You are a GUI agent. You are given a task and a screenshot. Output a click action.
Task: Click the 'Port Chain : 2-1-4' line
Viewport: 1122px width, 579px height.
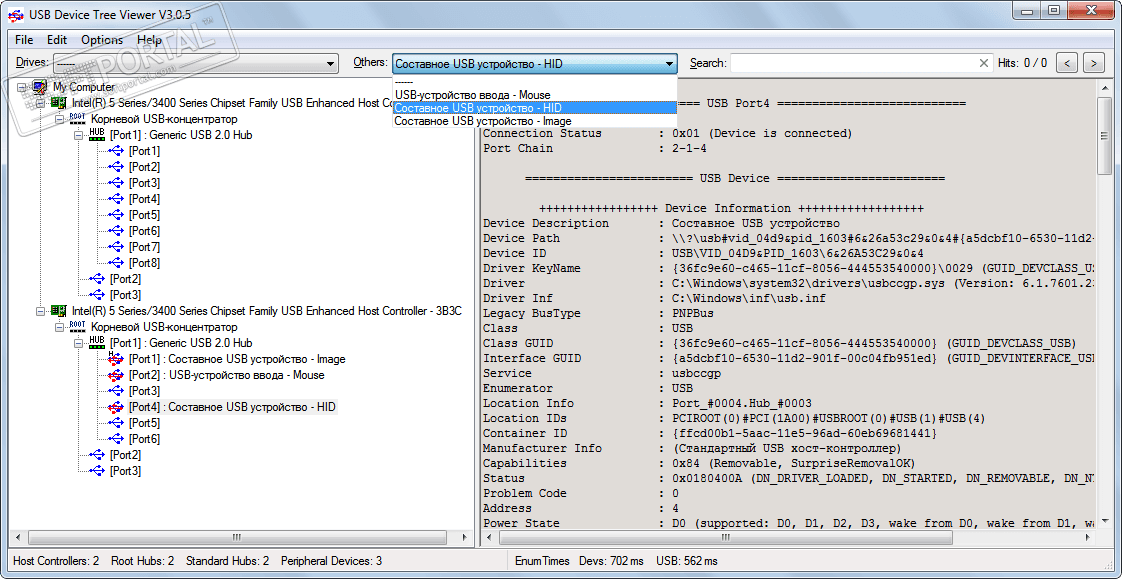(x=597, y=149)
